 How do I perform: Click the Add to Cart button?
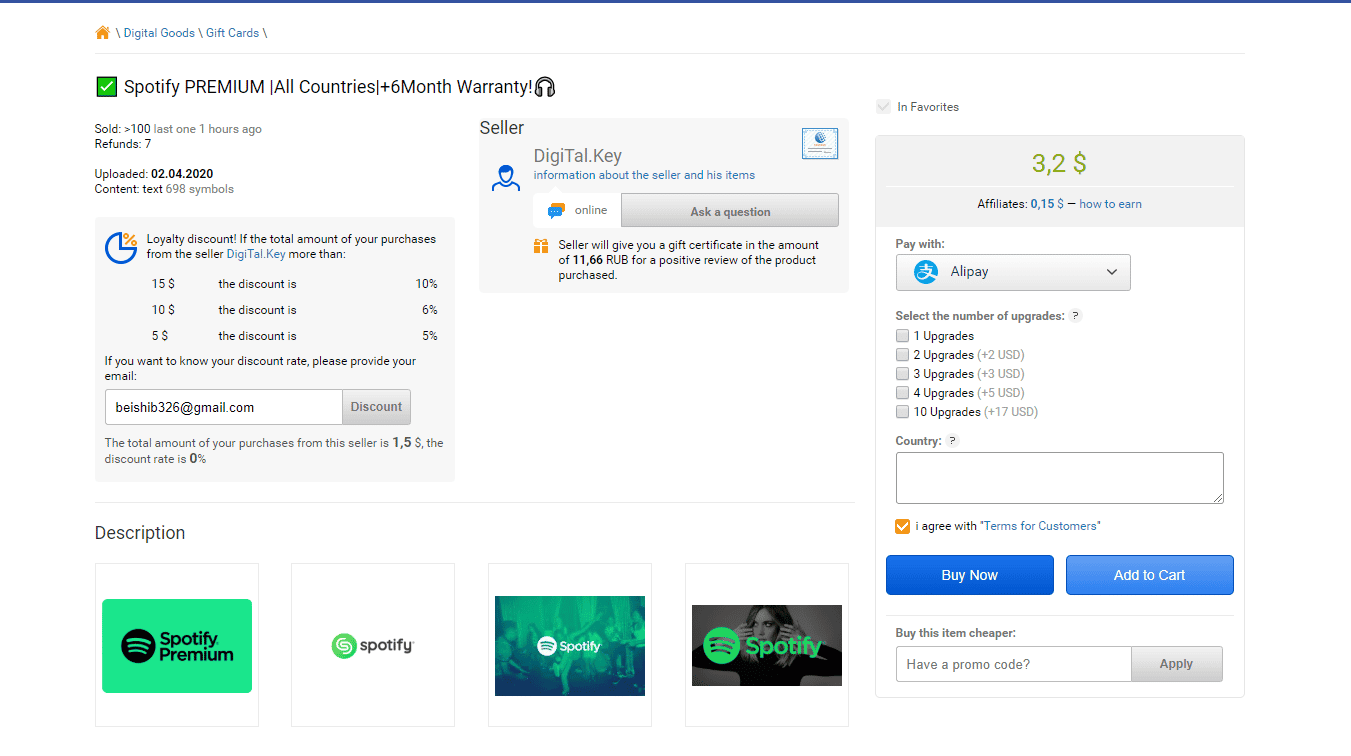click(1149, 575)
